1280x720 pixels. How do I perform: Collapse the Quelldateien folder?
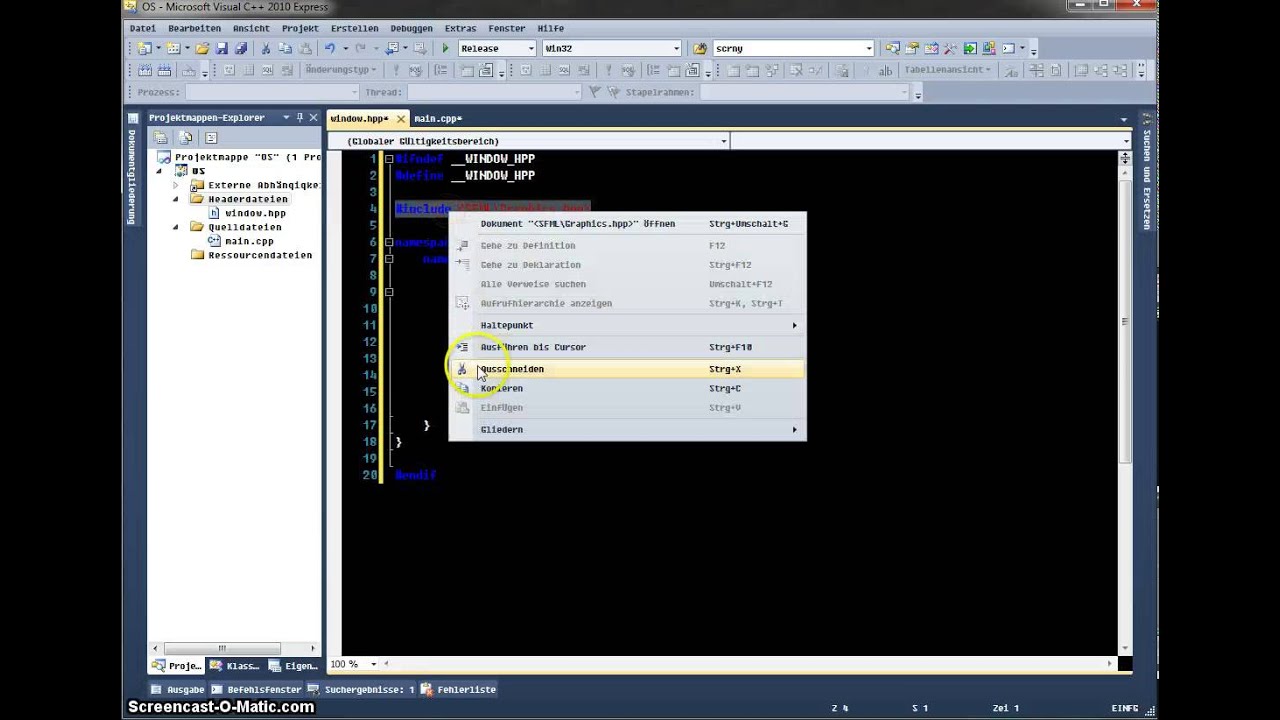coord(176,227)
